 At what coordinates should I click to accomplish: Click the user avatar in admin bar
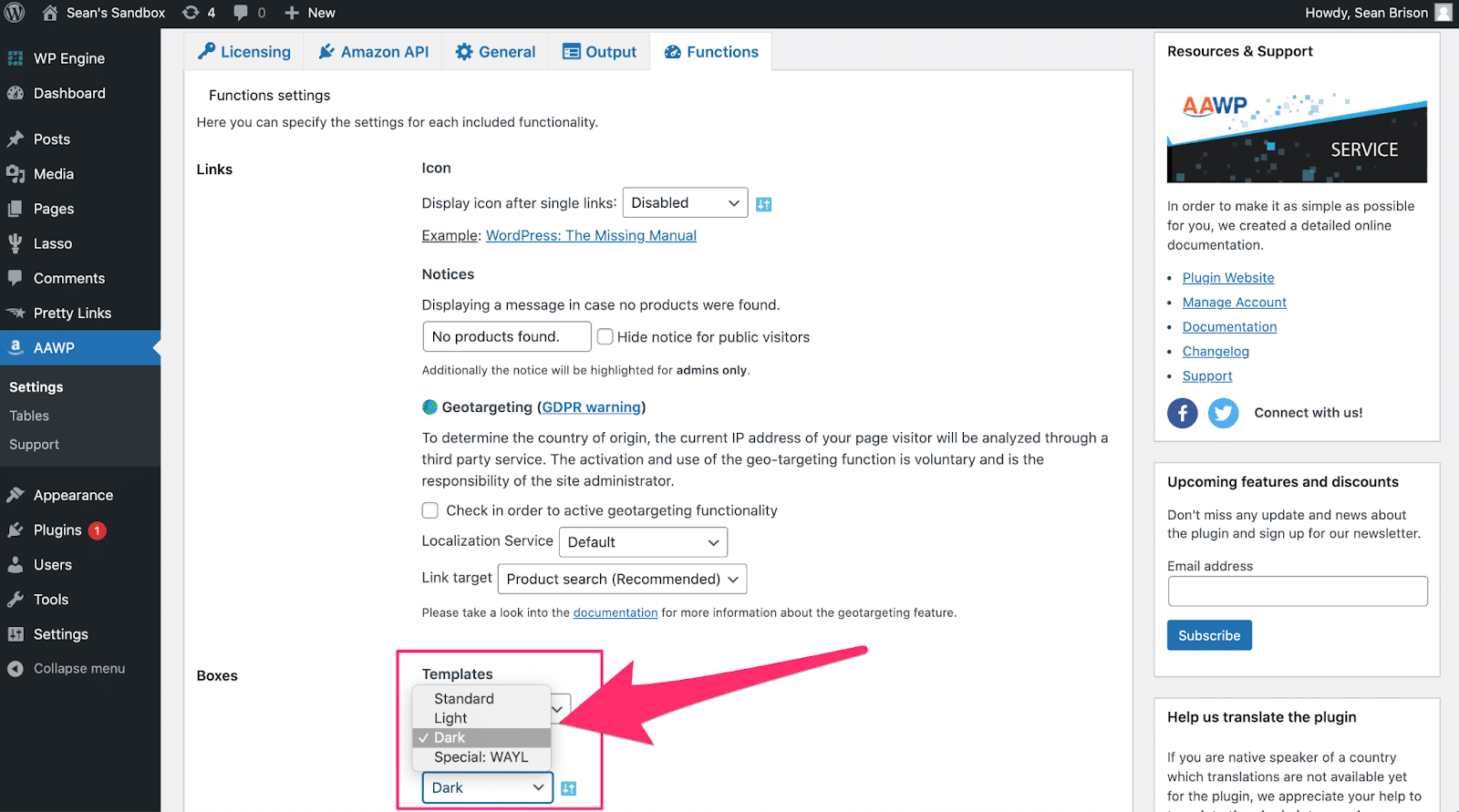[1443, 13]
